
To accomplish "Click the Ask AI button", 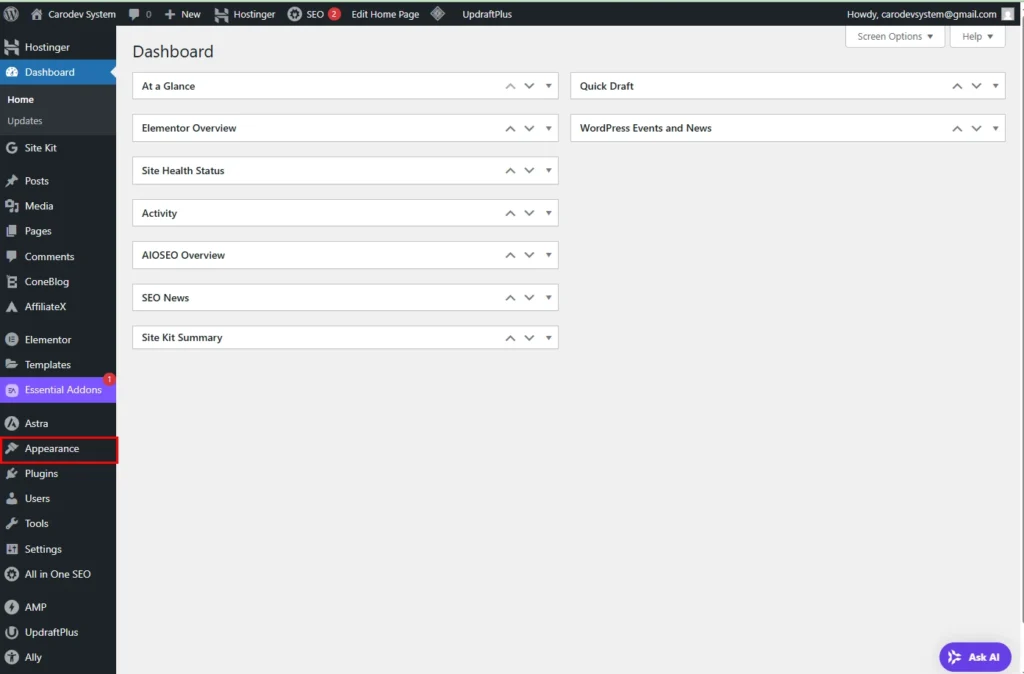I will pos(975,657).
